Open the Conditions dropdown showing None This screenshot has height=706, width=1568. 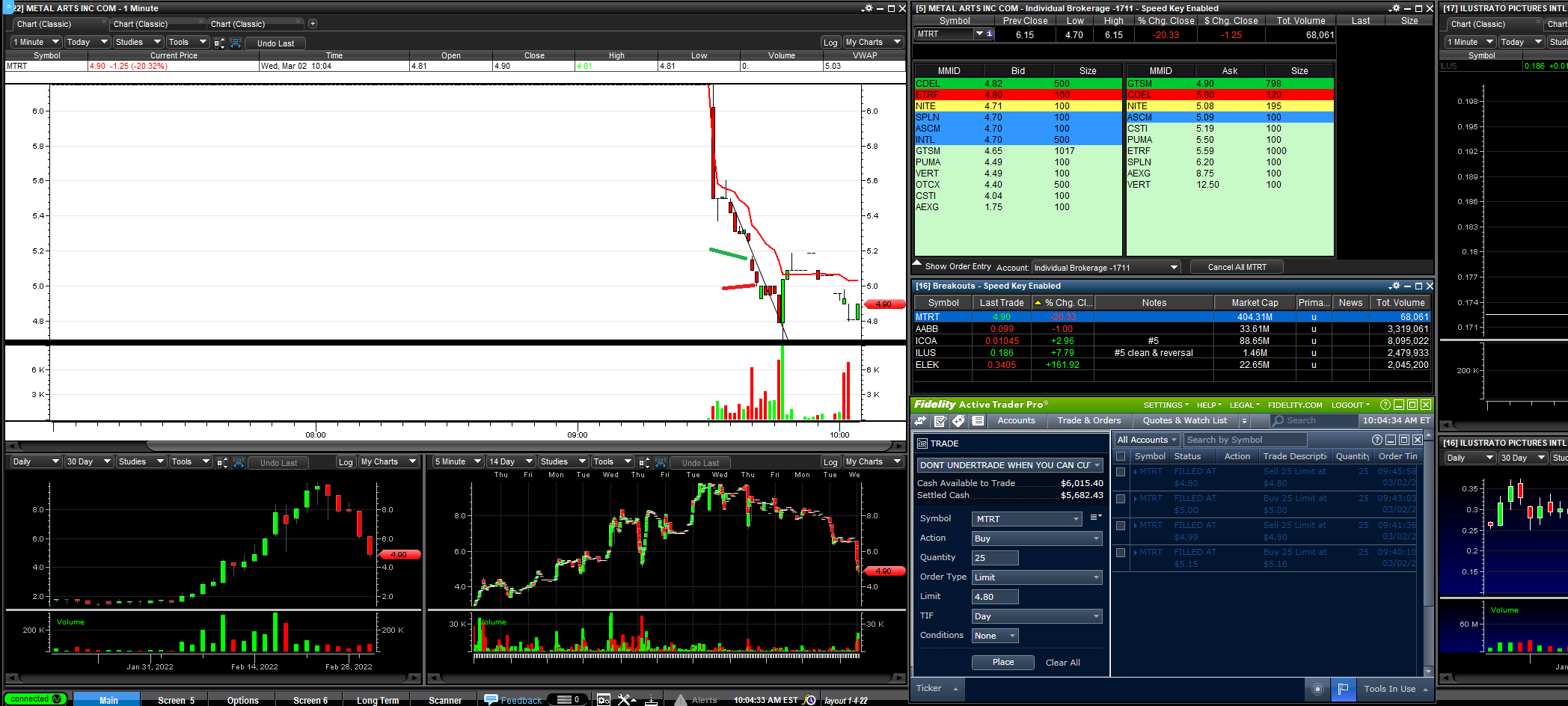[x=995, y=636]
